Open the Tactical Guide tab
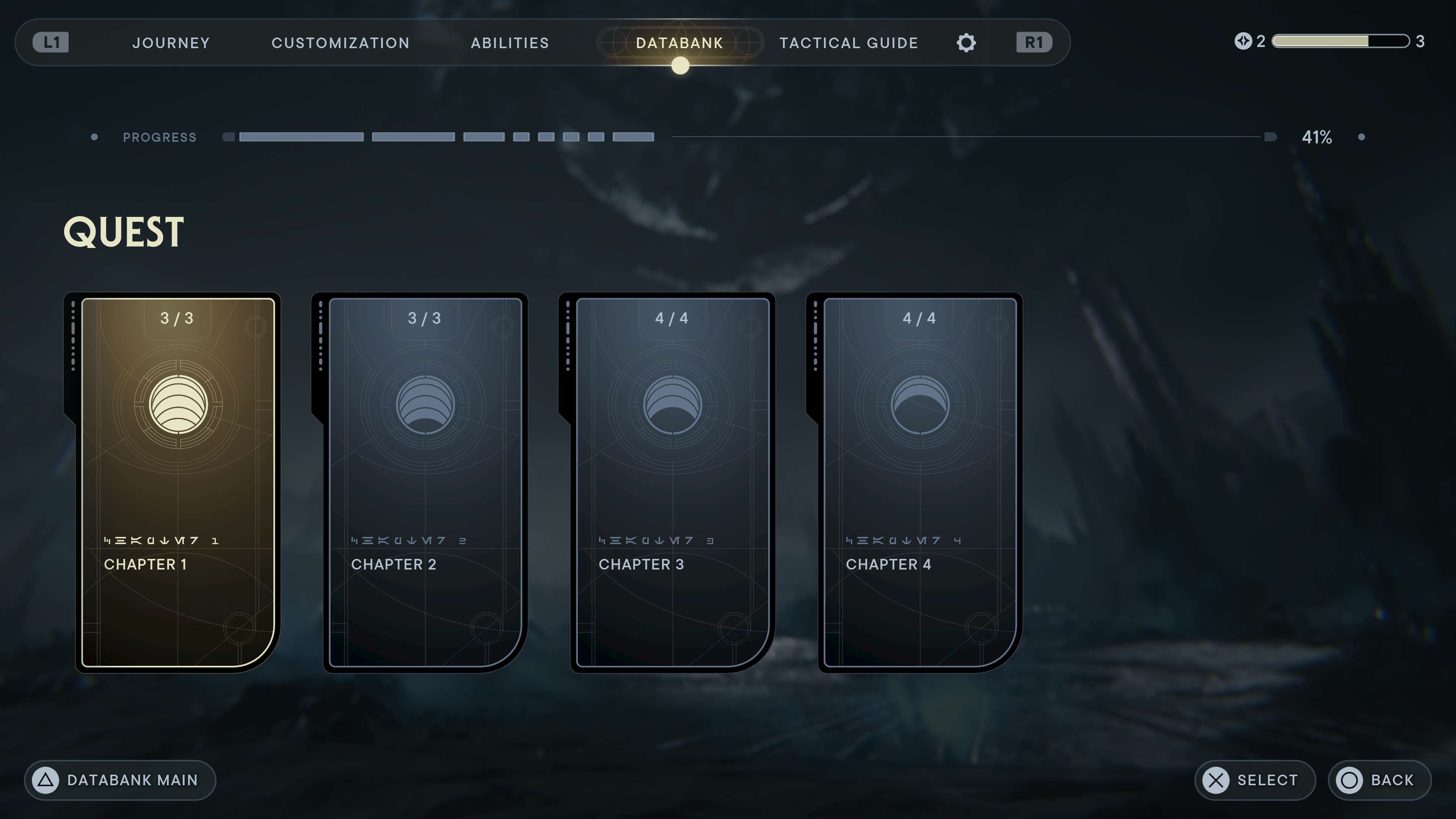Image resolution: width=1456 pixels, height=819 pixels. 849,43
